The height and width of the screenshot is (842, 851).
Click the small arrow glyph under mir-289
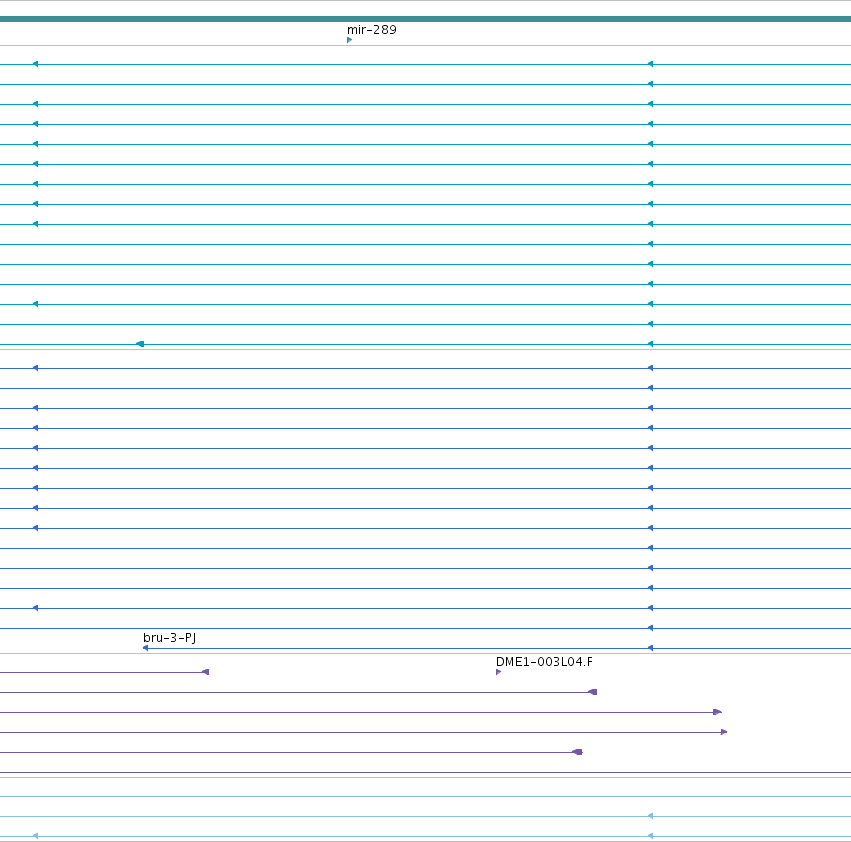[350, 40]
